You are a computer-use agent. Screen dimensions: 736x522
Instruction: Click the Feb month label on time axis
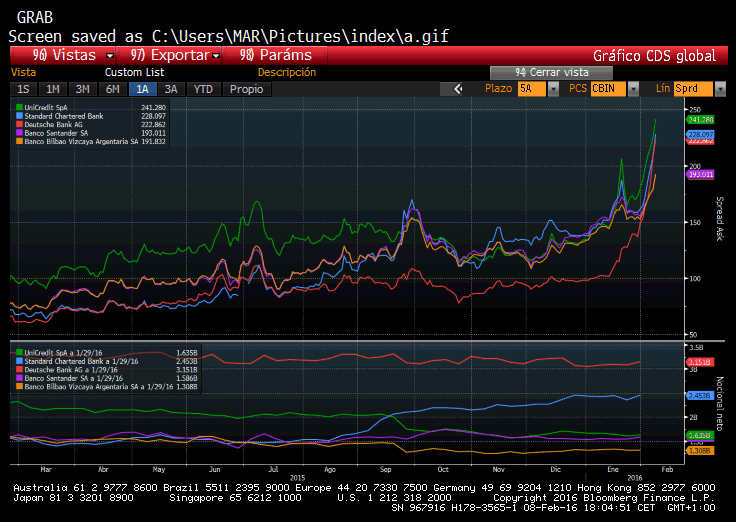click(x=667, y=469)
